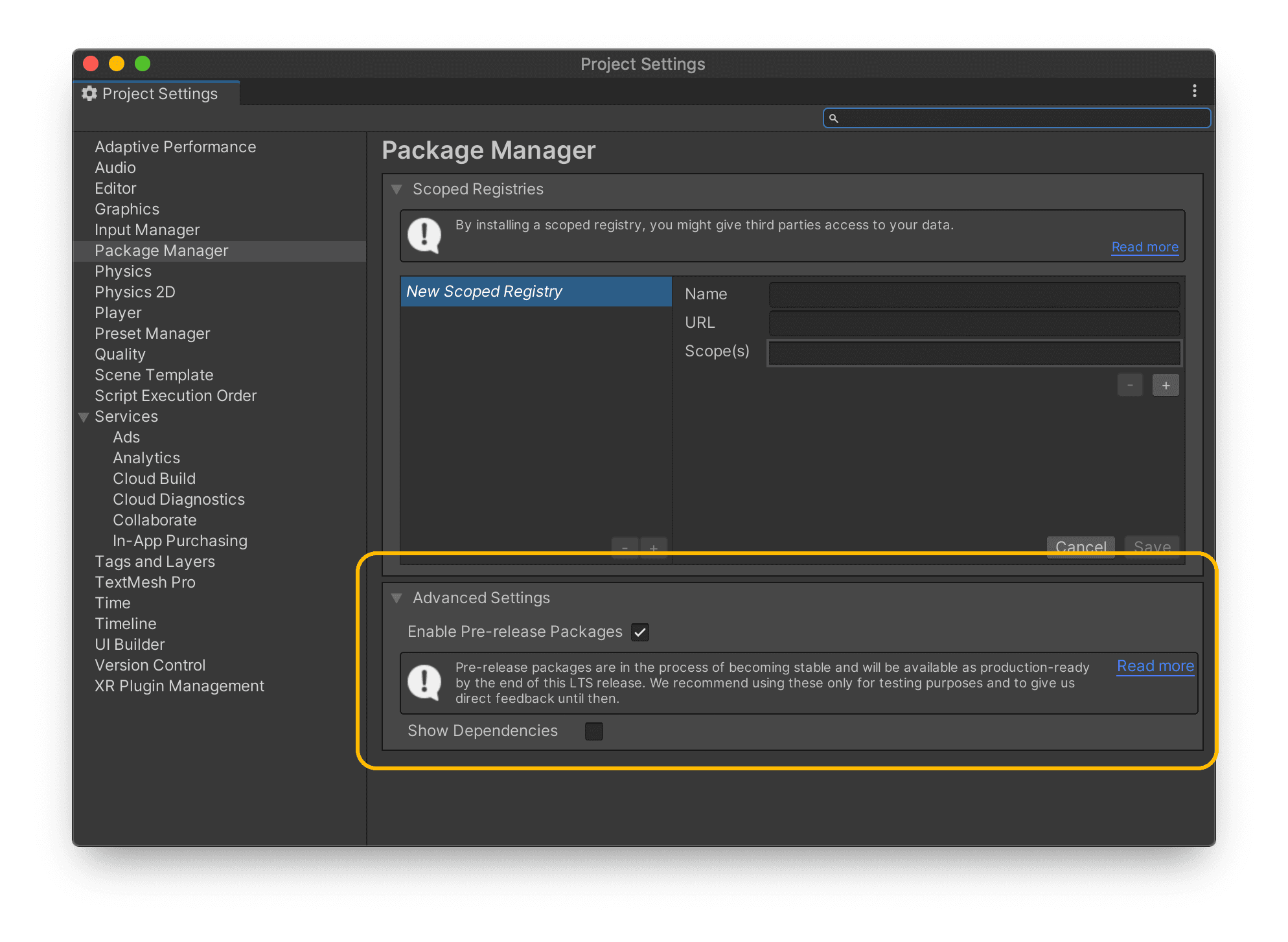Click the plus icon below the registry list
The image size is (1288, 942).
click(654, 547)
